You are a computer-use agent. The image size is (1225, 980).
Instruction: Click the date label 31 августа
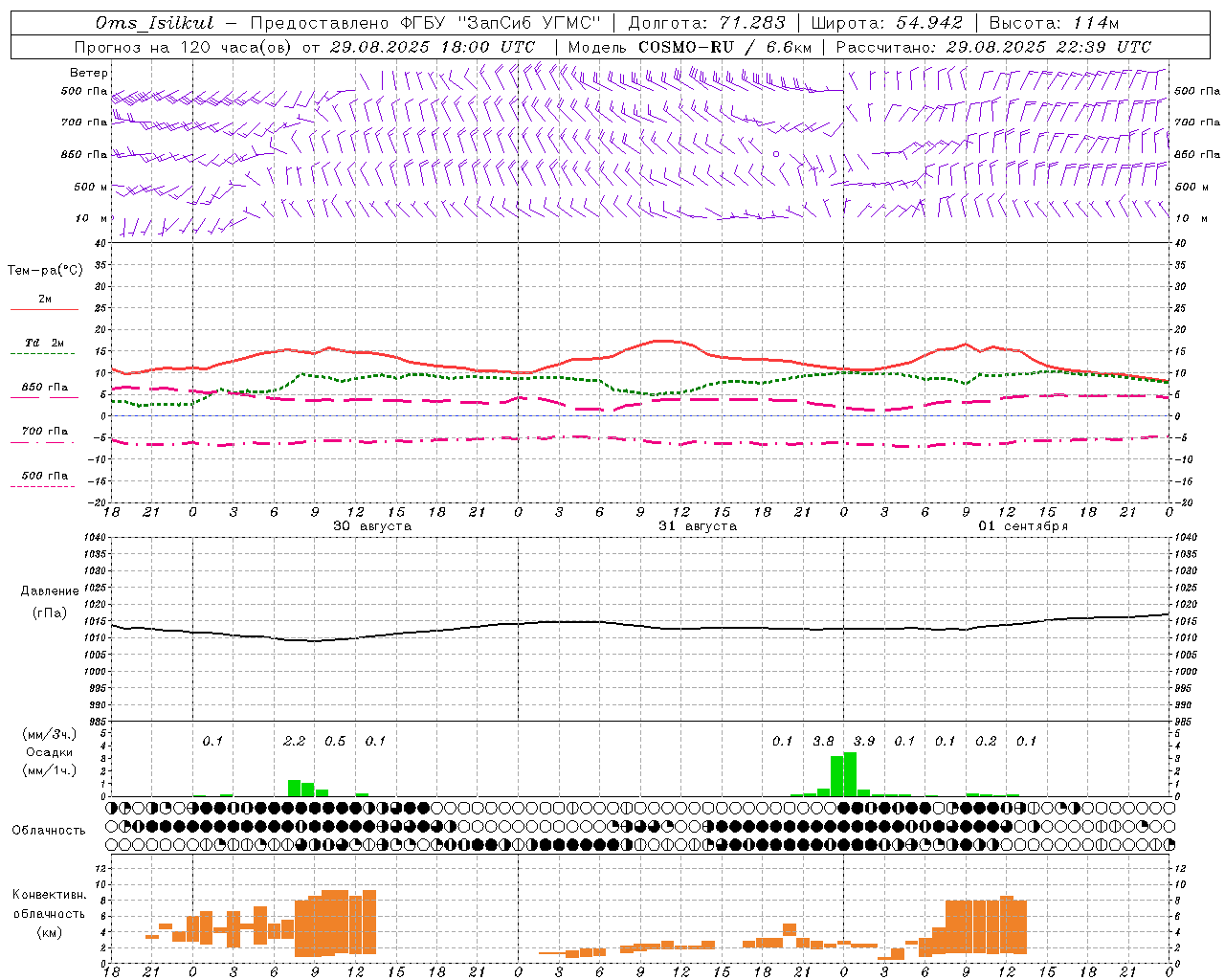click(x=698, y=526)
